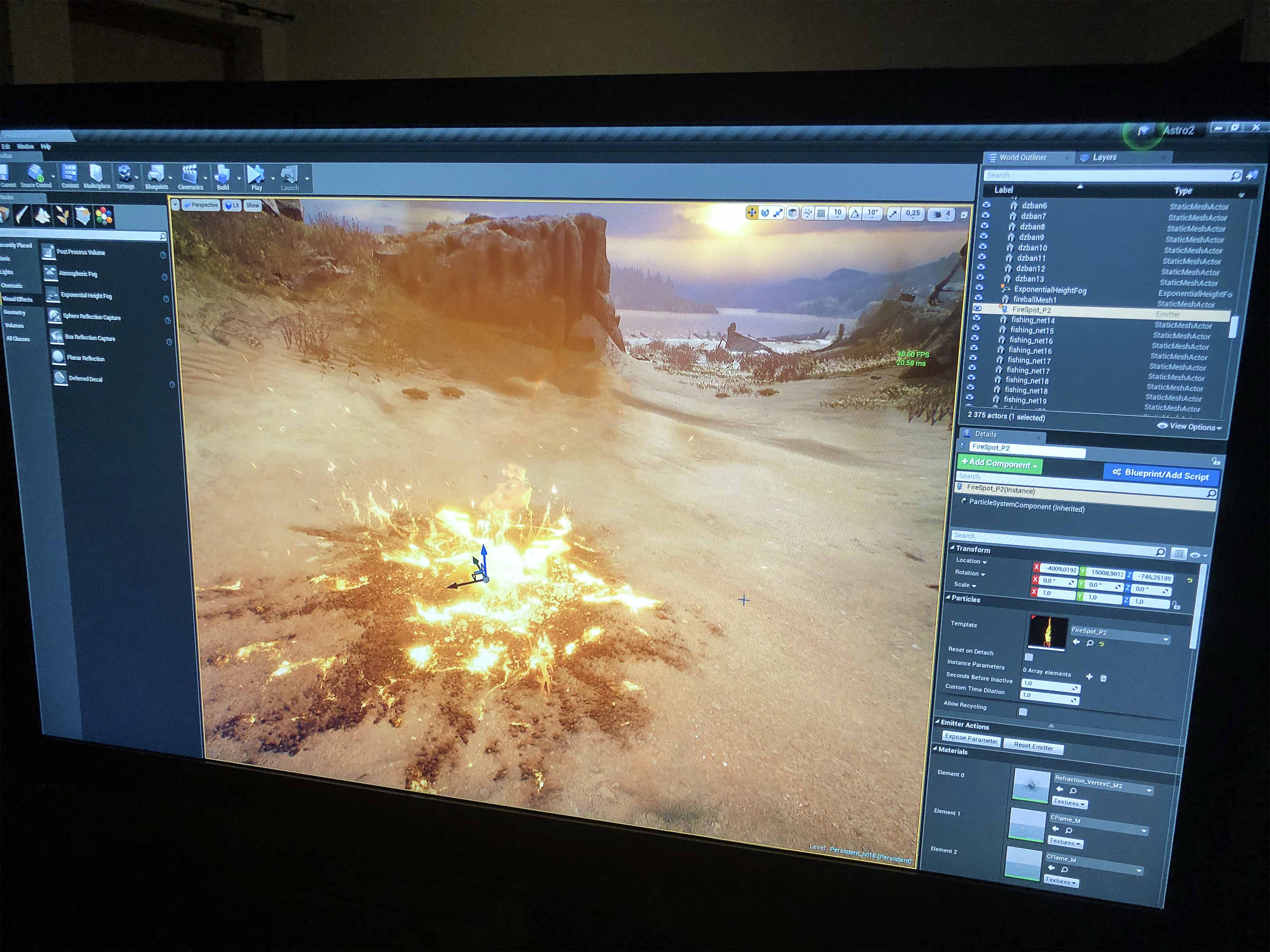Select the colored-spheres mode icon
Image resolution: width=1270 pixels, height=952 pixels.
(104, 216)
